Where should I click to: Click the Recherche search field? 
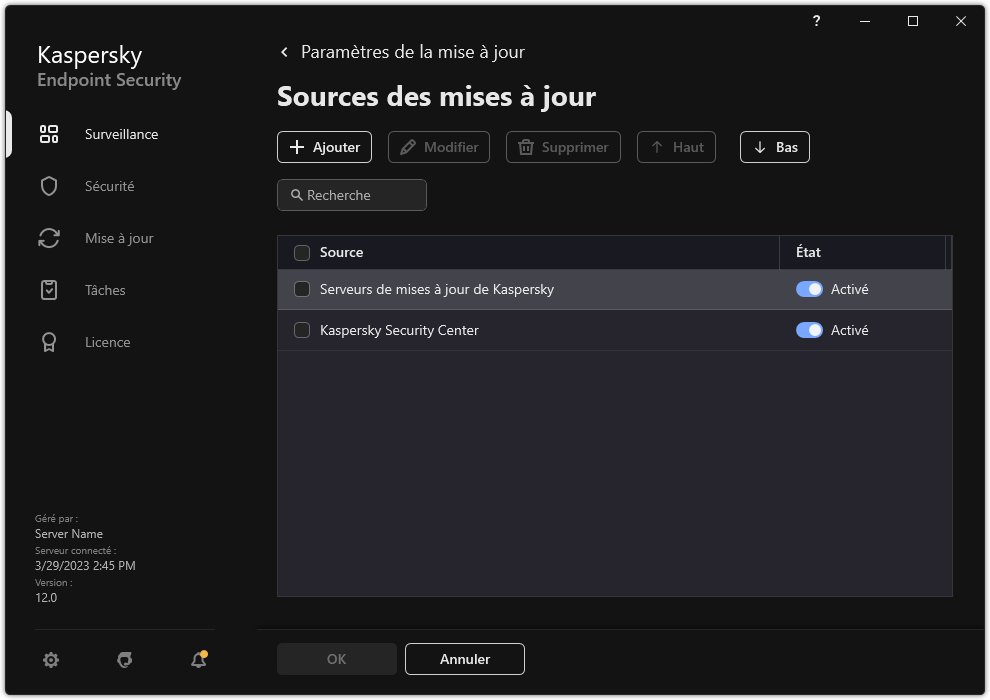[x=351, y=195]
